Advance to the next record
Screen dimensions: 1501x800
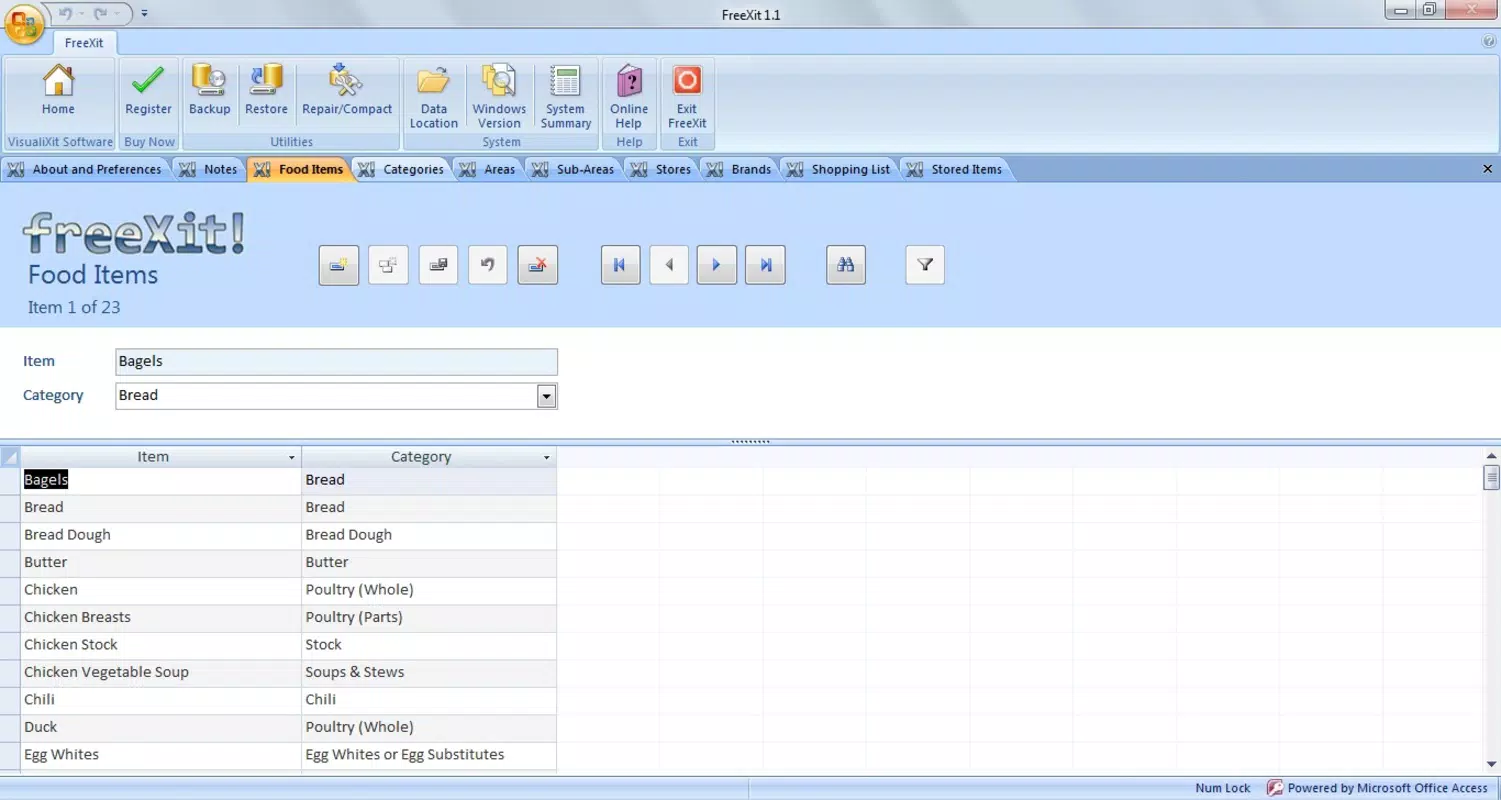717,265
